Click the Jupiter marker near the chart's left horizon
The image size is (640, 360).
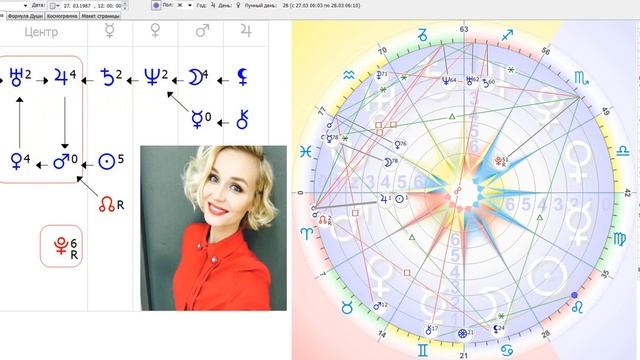coord(385,200)
